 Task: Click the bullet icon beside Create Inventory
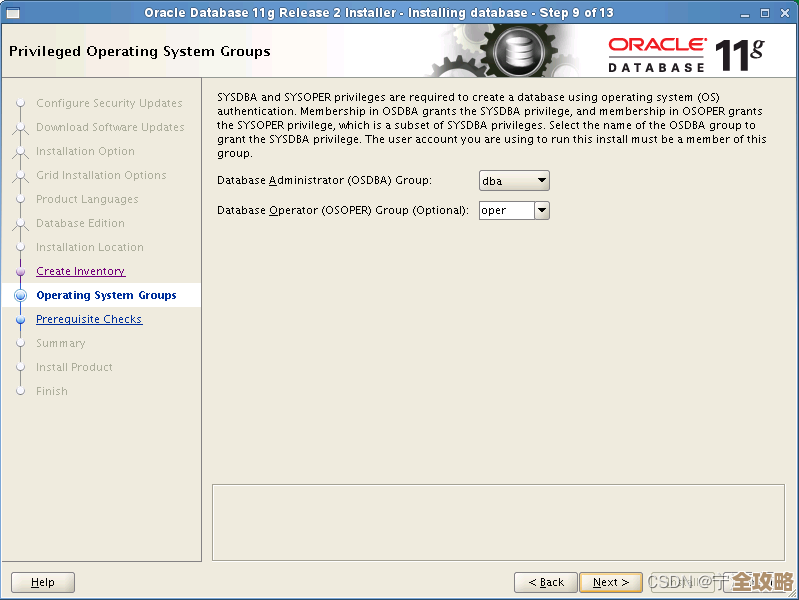click(x=20, y=272)
